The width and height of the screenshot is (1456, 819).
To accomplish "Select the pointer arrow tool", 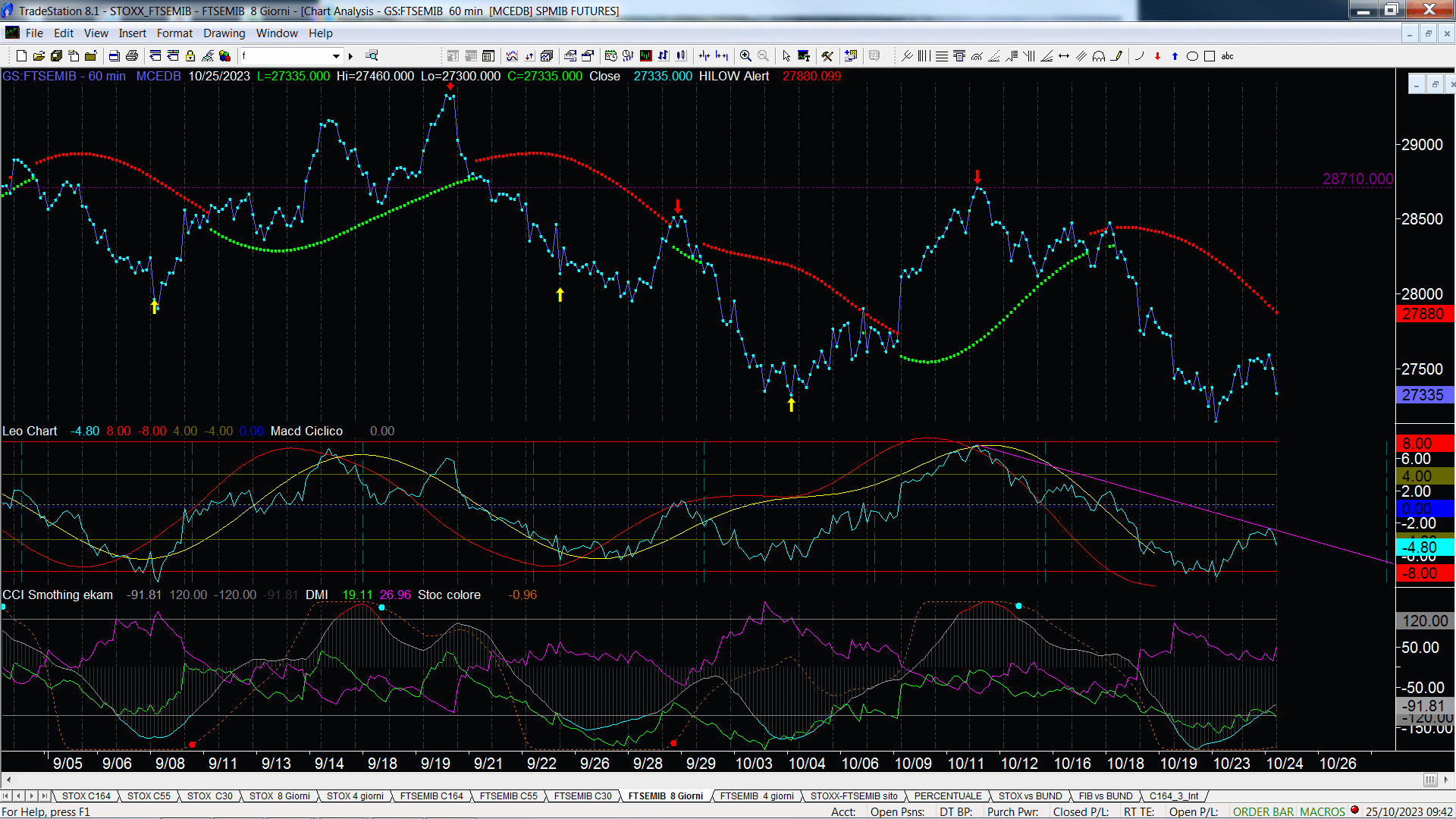I will point(786,56).
